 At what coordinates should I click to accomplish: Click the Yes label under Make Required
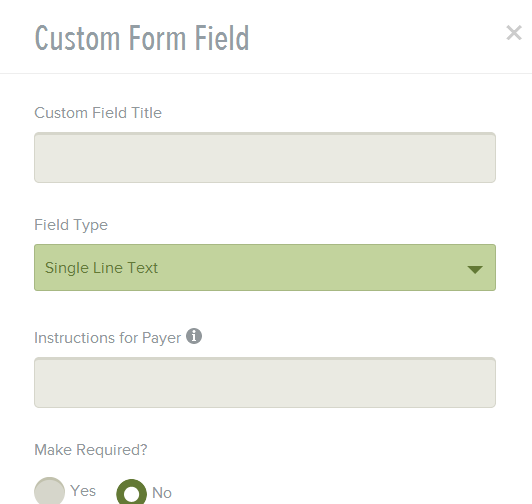[x=83, y=491]
